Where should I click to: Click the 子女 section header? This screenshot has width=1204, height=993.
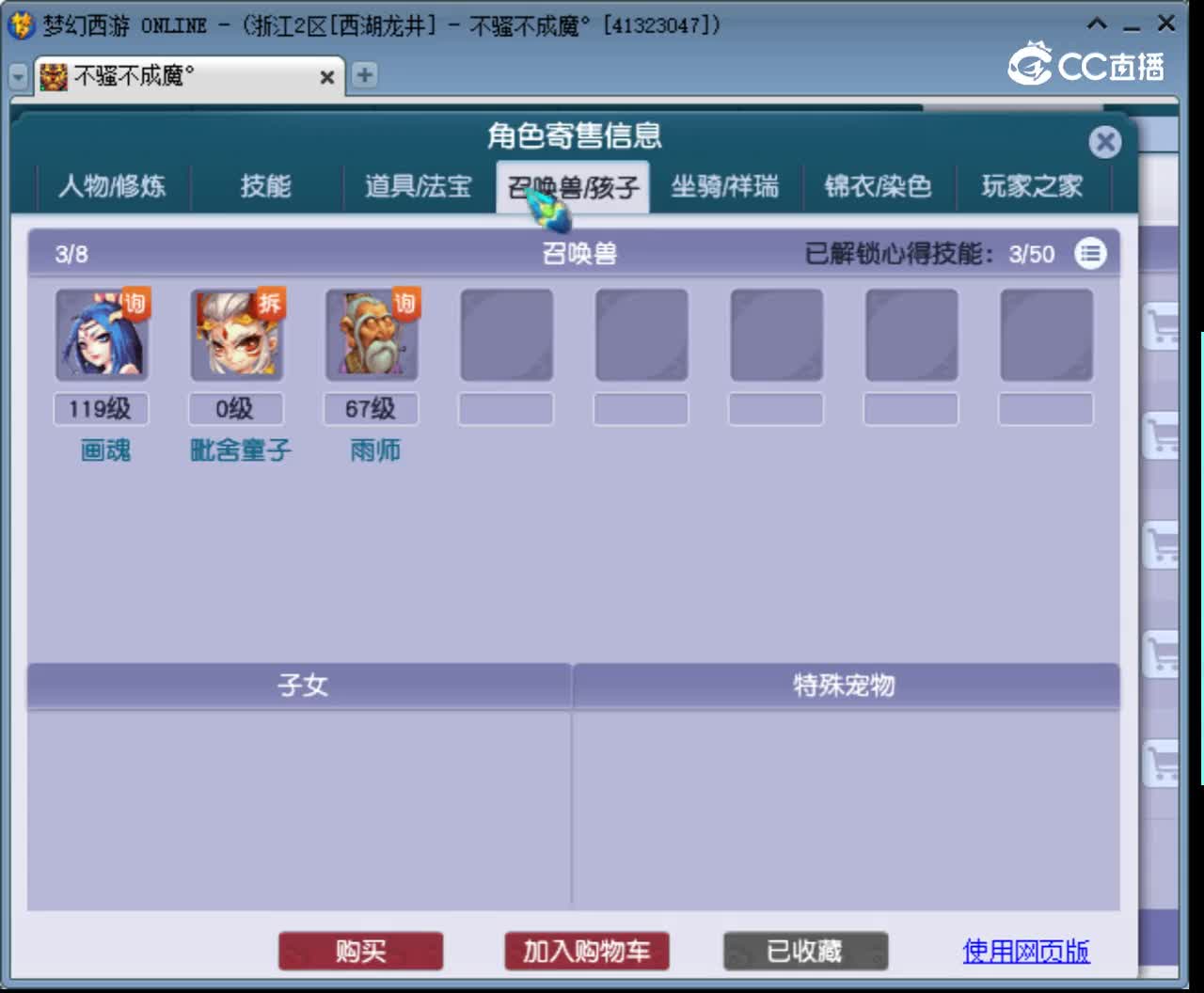pos(301,685)
